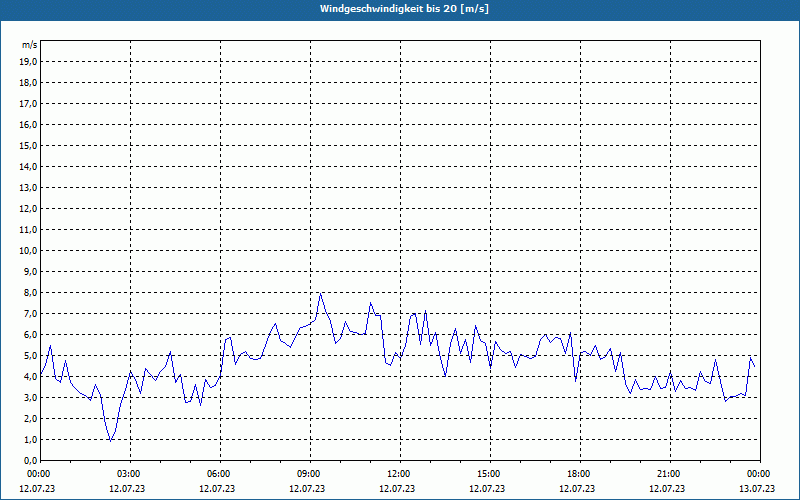
Task: Choose the '18:00' time label
Action: [x=578, y=474]
